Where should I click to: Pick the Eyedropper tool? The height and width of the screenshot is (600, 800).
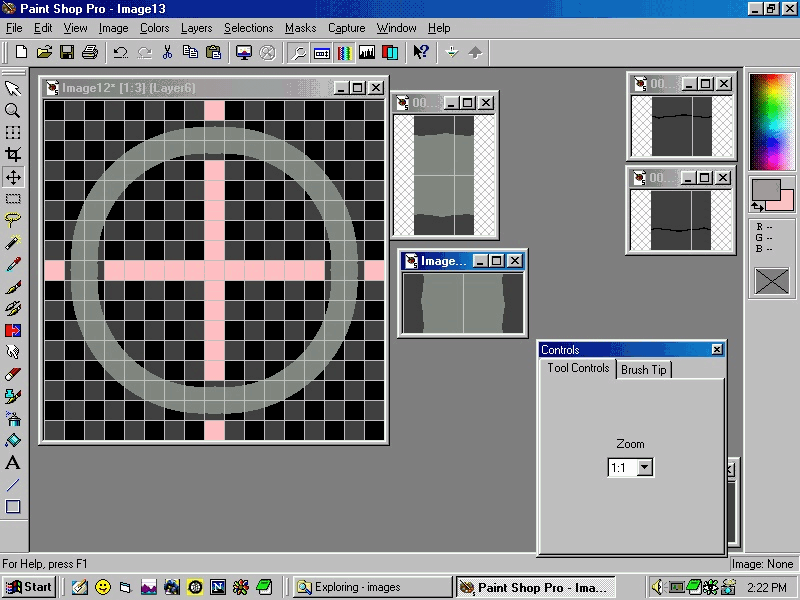(13, 264)
